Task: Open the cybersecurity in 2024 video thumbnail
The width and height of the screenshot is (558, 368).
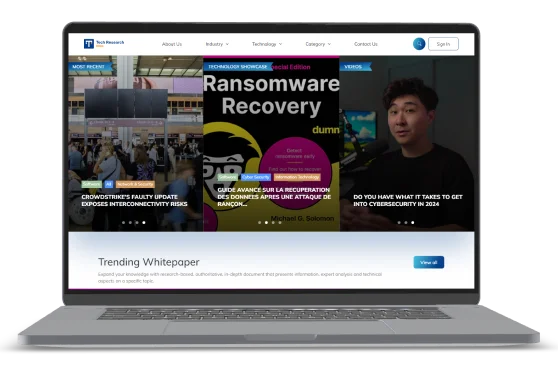Action: point(407,142)
